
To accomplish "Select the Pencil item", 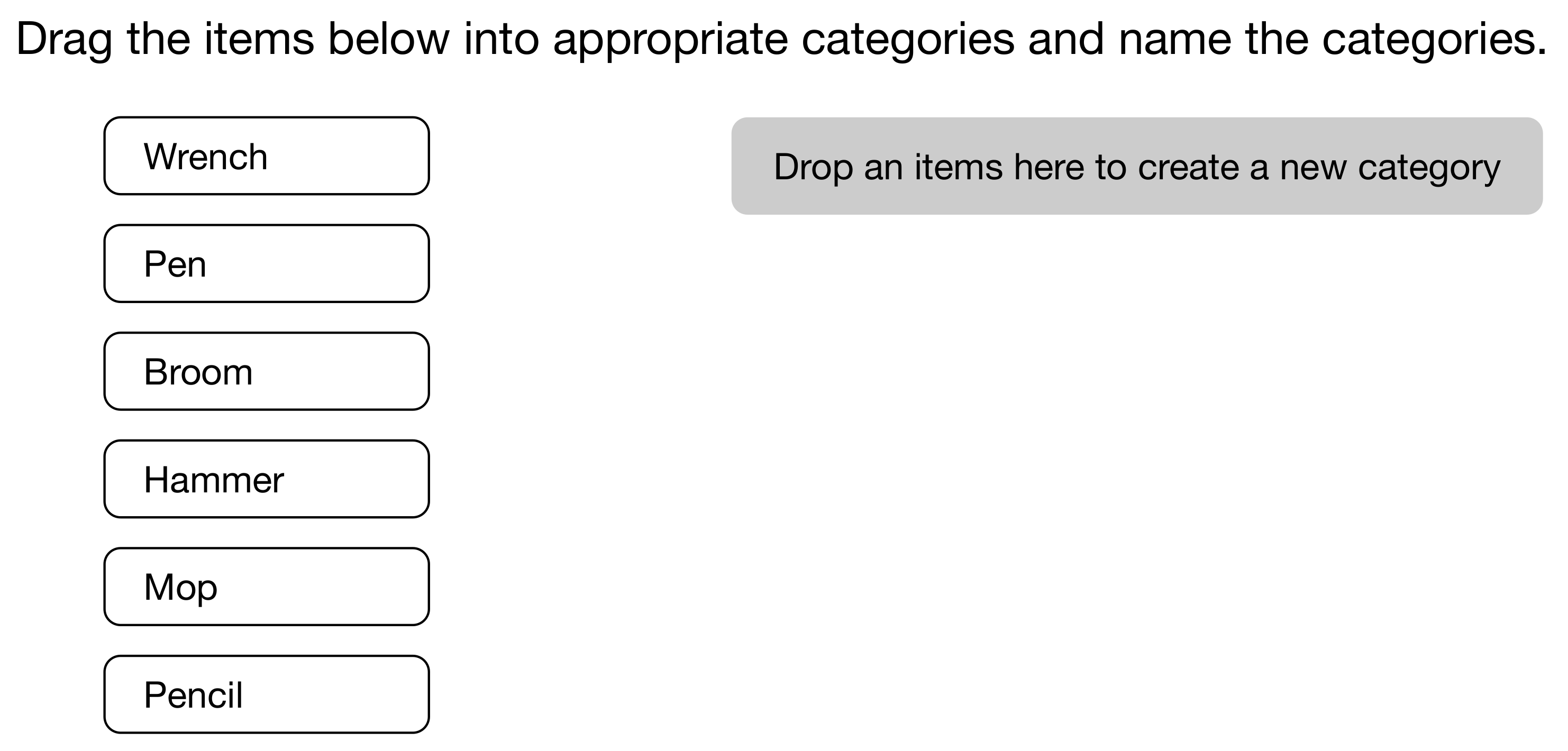I will [x=267, y=694].
